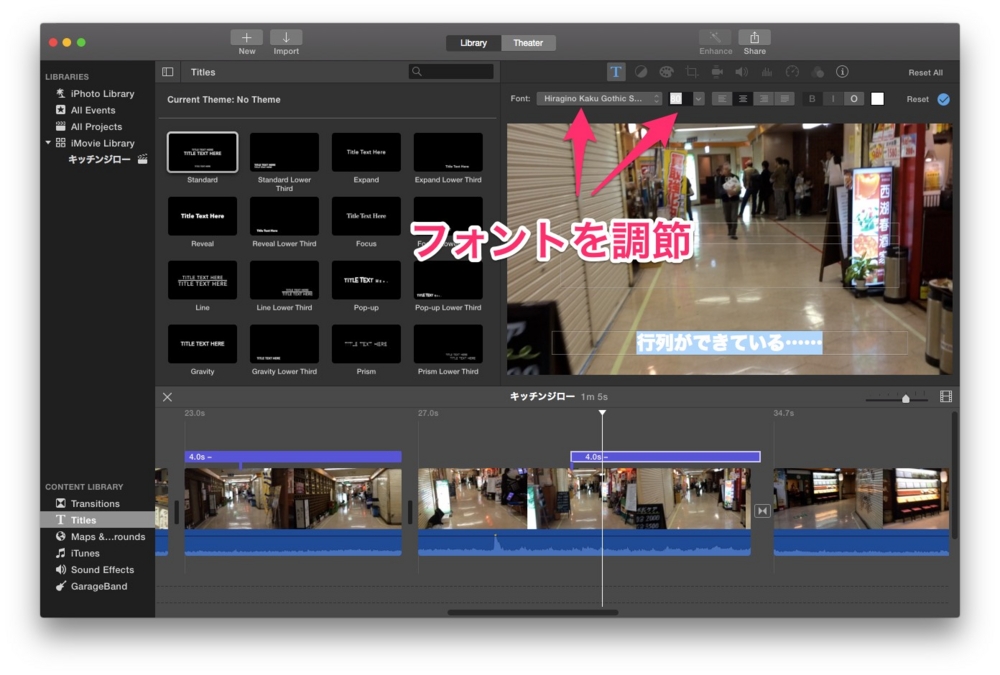Set title text alignment to left
The image size is (1000, 675).
pos(721,99)
